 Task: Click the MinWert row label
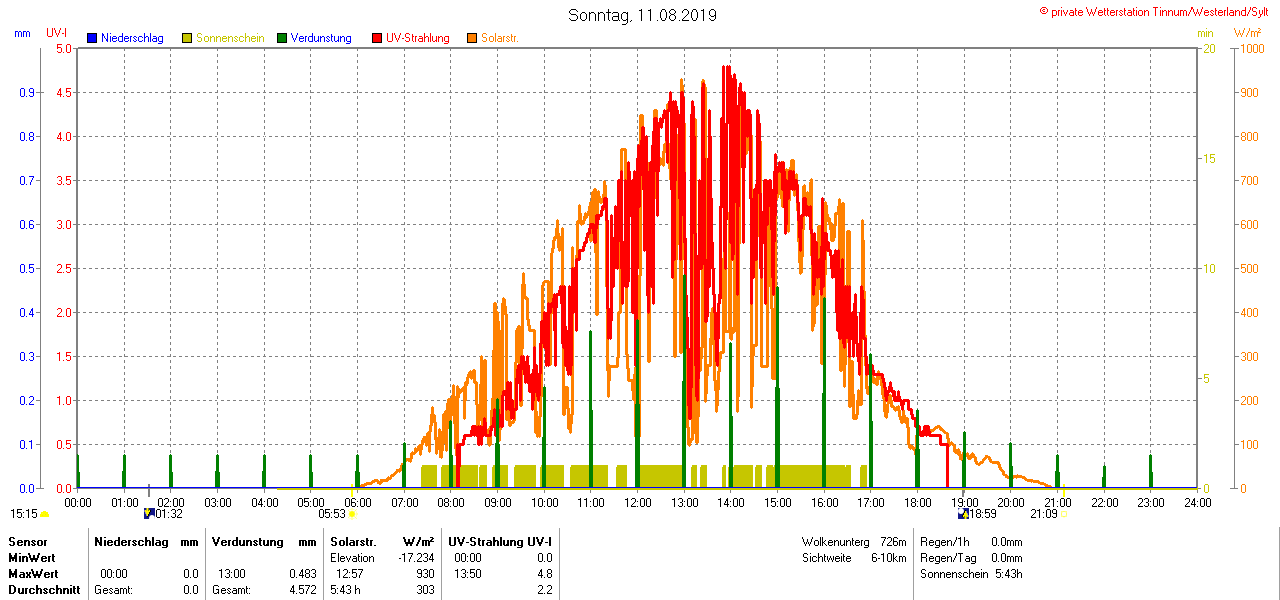32,558
